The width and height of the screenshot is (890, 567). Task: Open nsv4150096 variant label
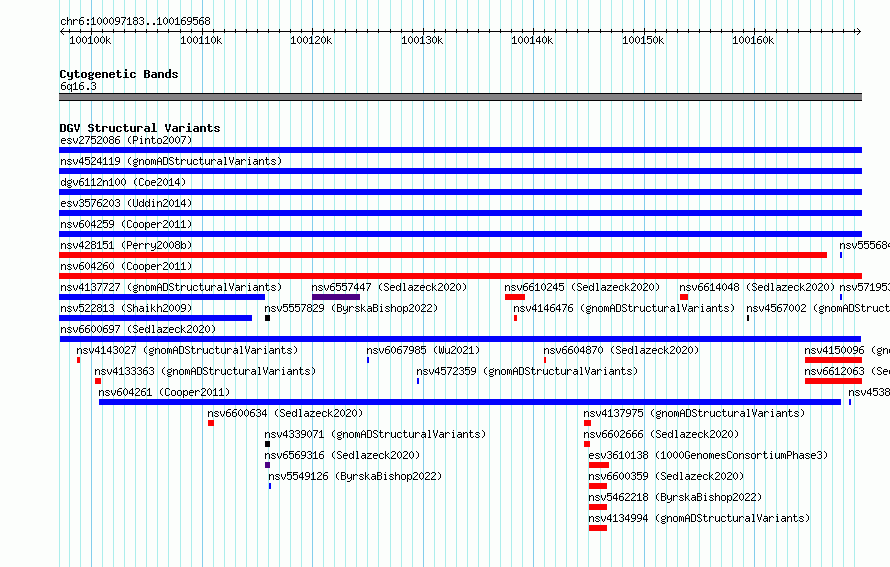(847, 350)
